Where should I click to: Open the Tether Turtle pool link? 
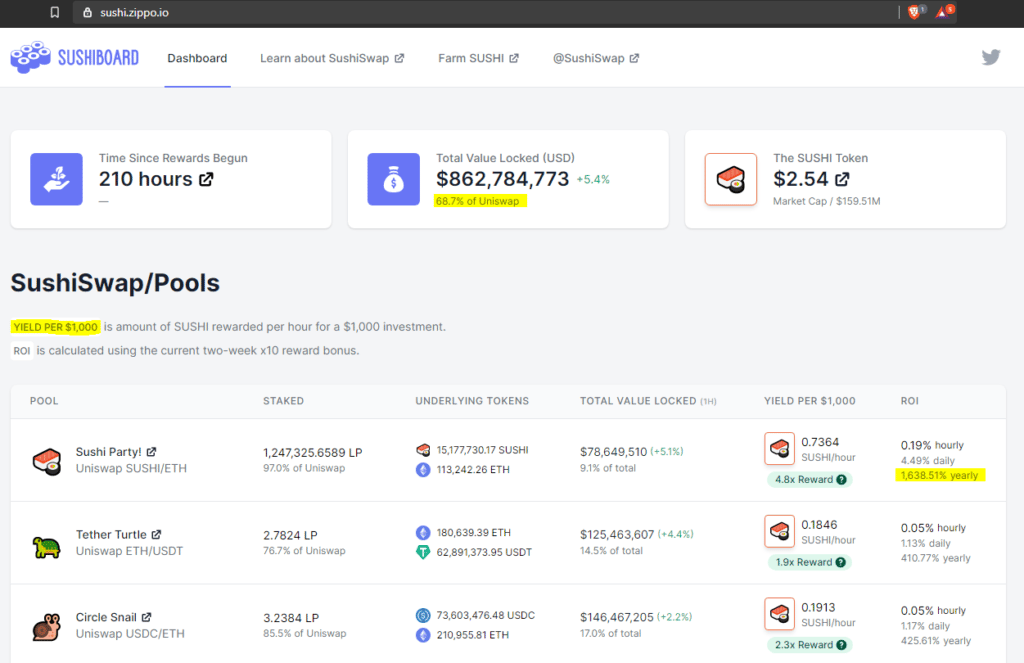118,534
